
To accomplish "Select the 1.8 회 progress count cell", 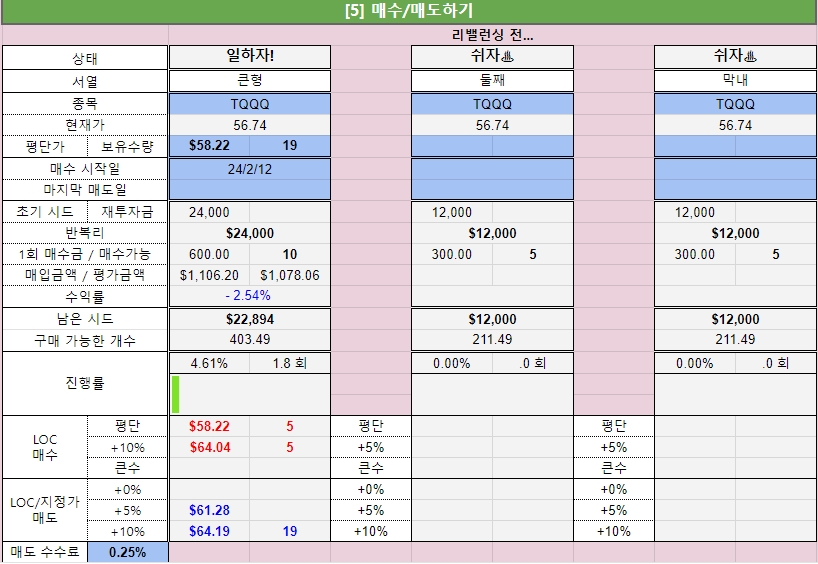I will coord(290,363).
